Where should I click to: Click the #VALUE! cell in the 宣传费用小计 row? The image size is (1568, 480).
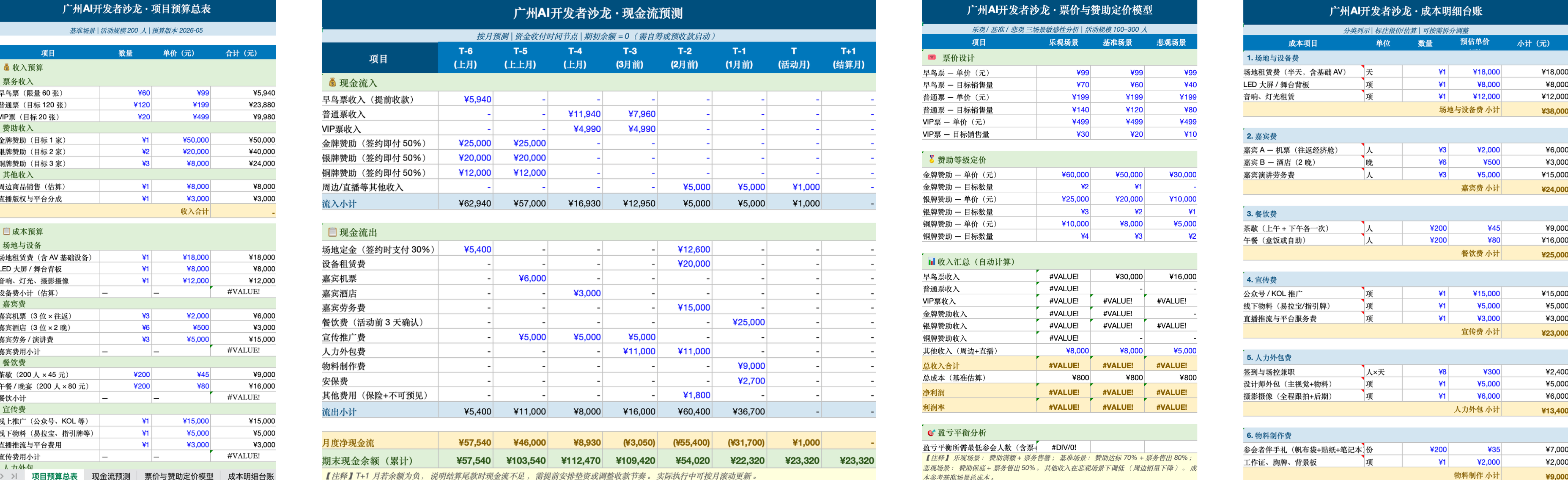pos(244,455)
